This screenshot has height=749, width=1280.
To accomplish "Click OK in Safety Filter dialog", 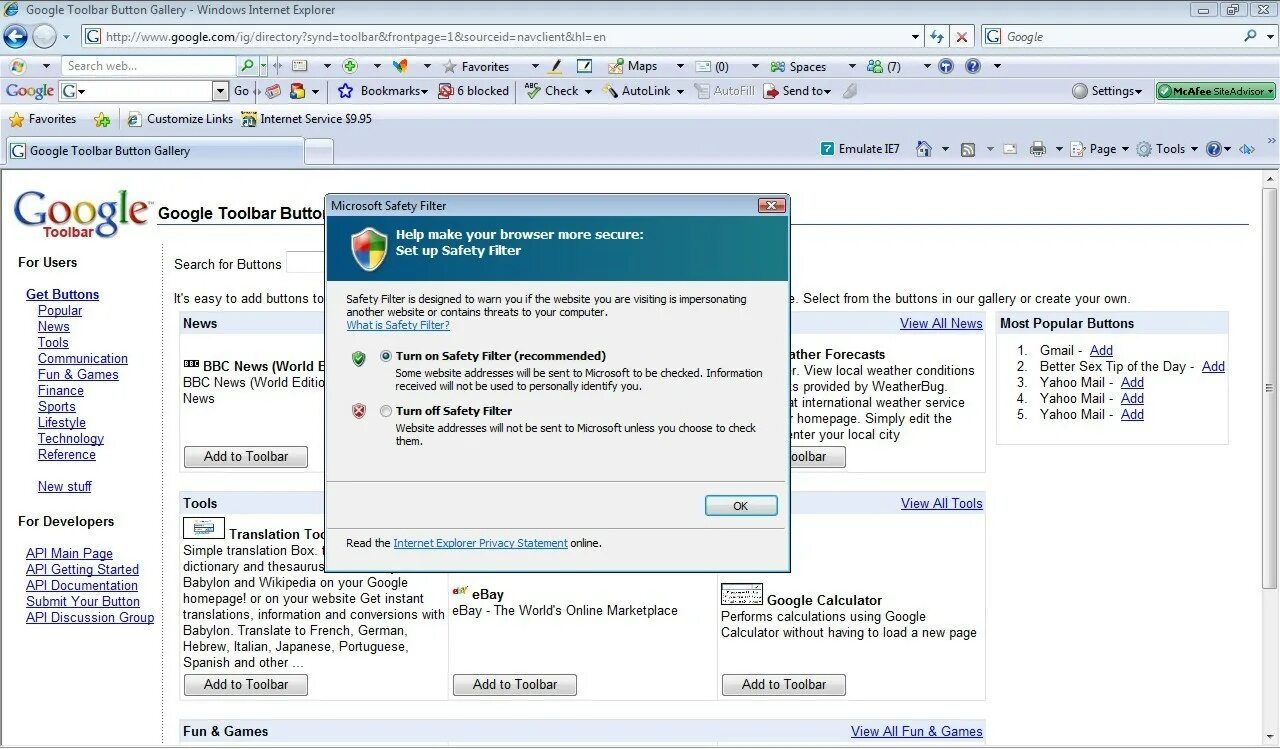I will [741, 506].
